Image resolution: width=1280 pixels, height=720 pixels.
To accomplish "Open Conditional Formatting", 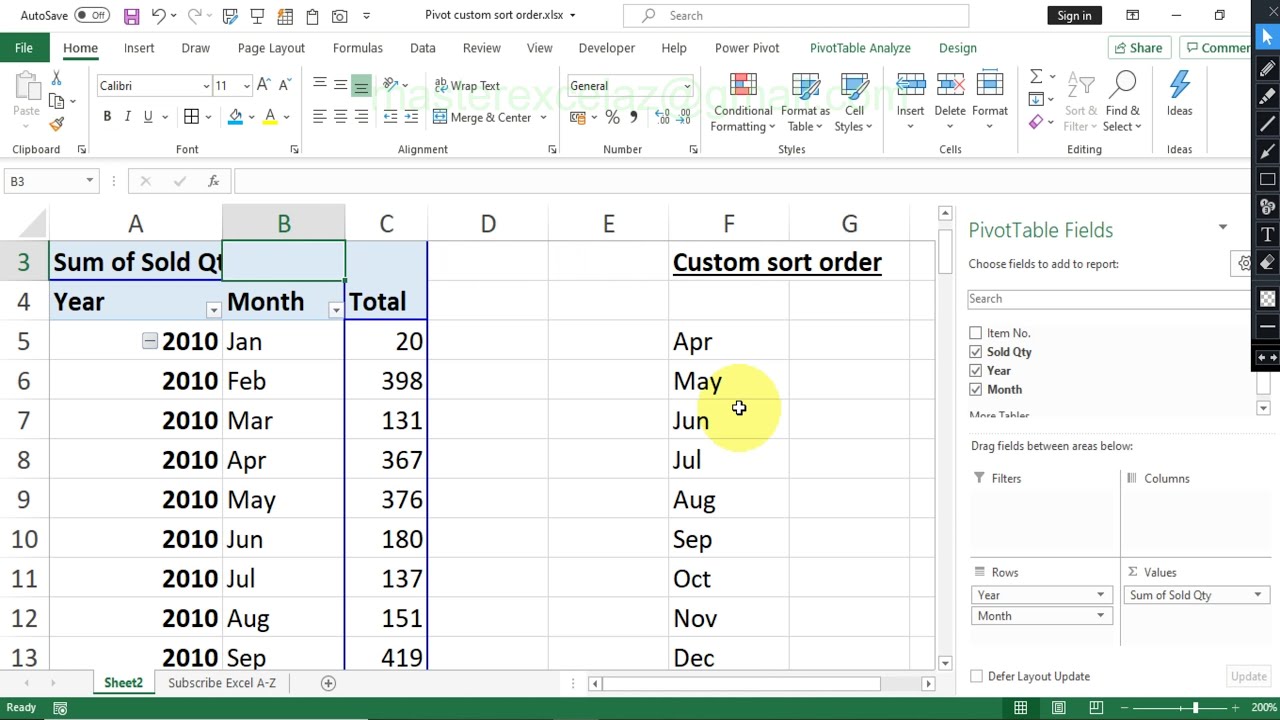I will click(743, 102).
